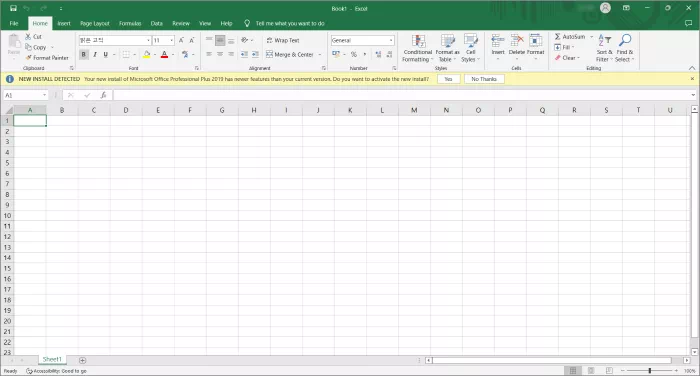Toggle Center horizontal alignment
700x376 pixels.
pos(220,54)
